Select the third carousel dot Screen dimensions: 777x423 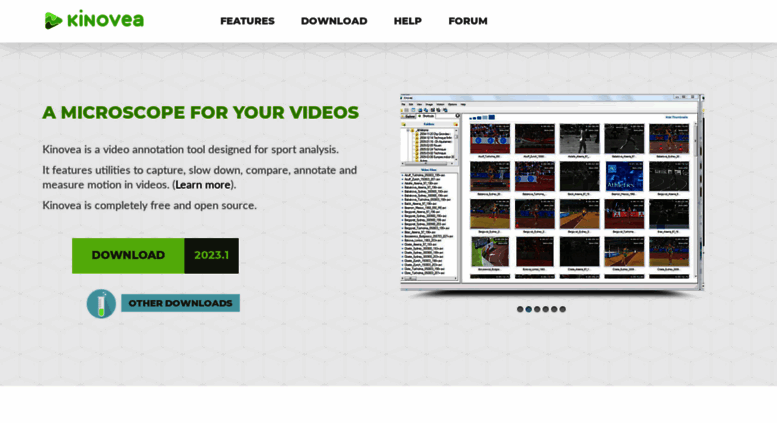(x=537, y=309)
